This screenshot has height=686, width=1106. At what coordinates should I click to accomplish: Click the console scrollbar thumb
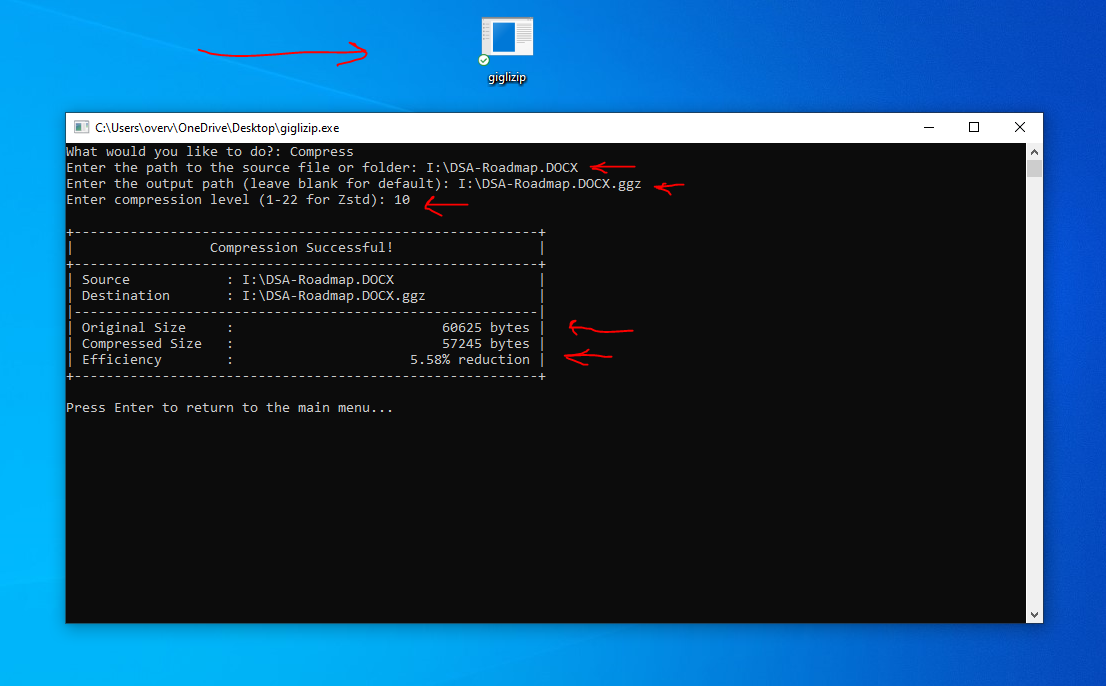(1034, 169)
